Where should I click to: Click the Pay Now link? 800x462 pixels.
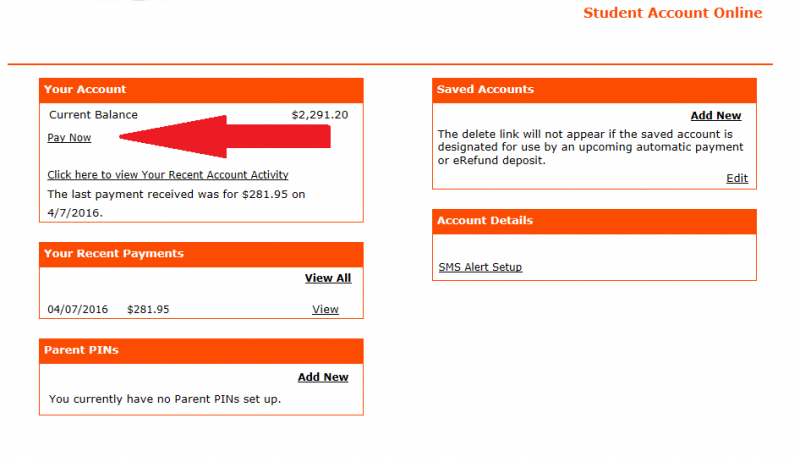click(x=69, y=138)
